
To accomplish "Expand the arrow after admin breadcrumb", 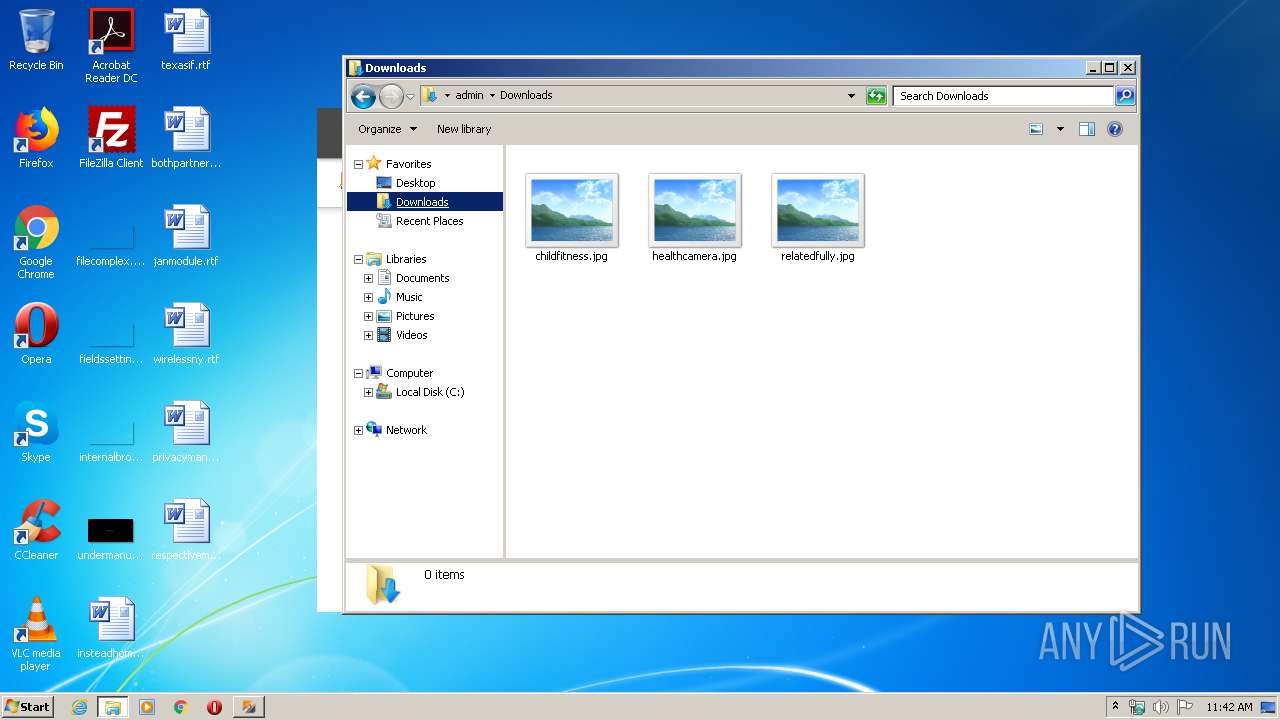I will (492, 96).
